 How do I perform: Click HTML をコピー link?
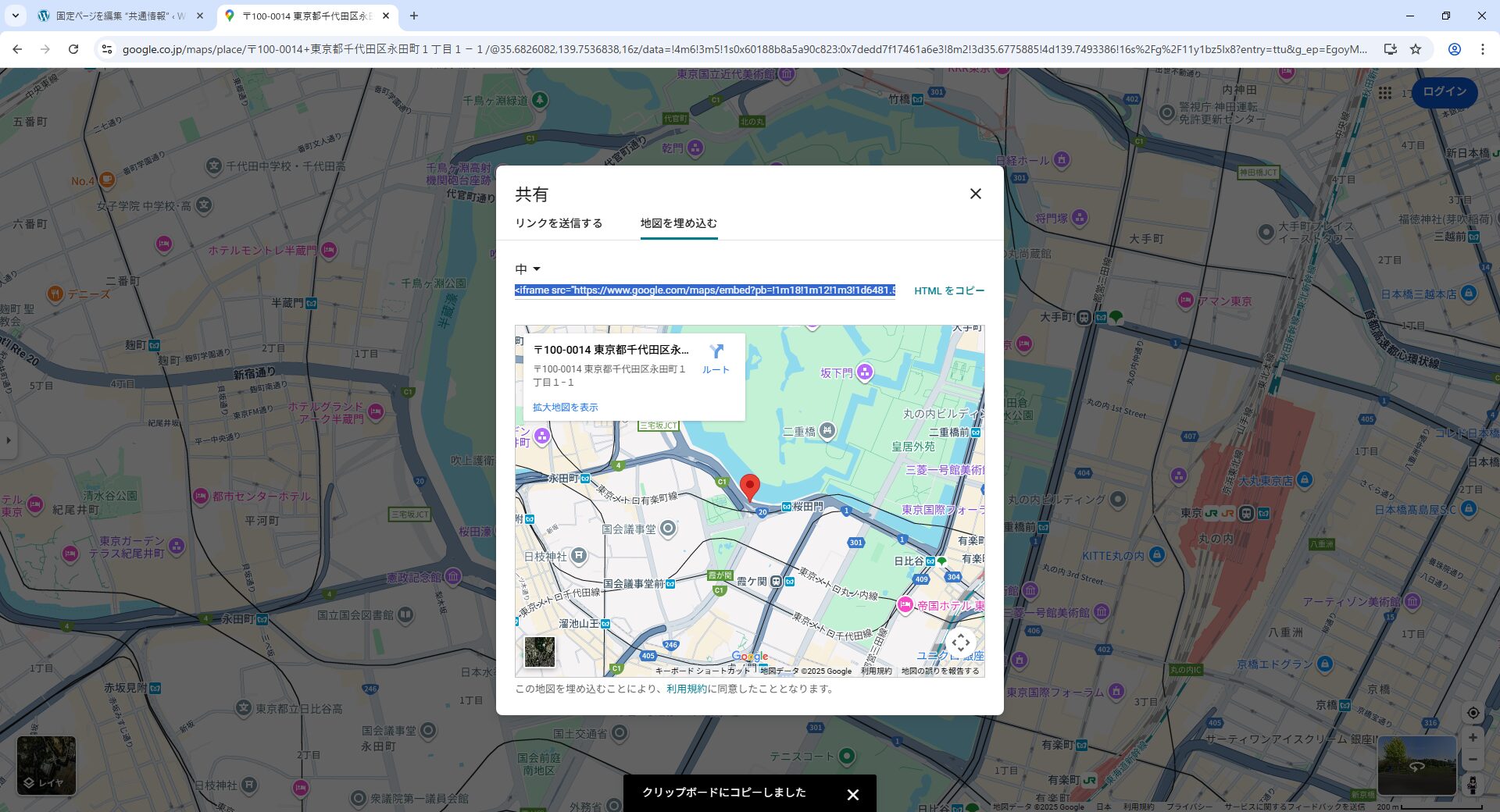coord(948,290)
